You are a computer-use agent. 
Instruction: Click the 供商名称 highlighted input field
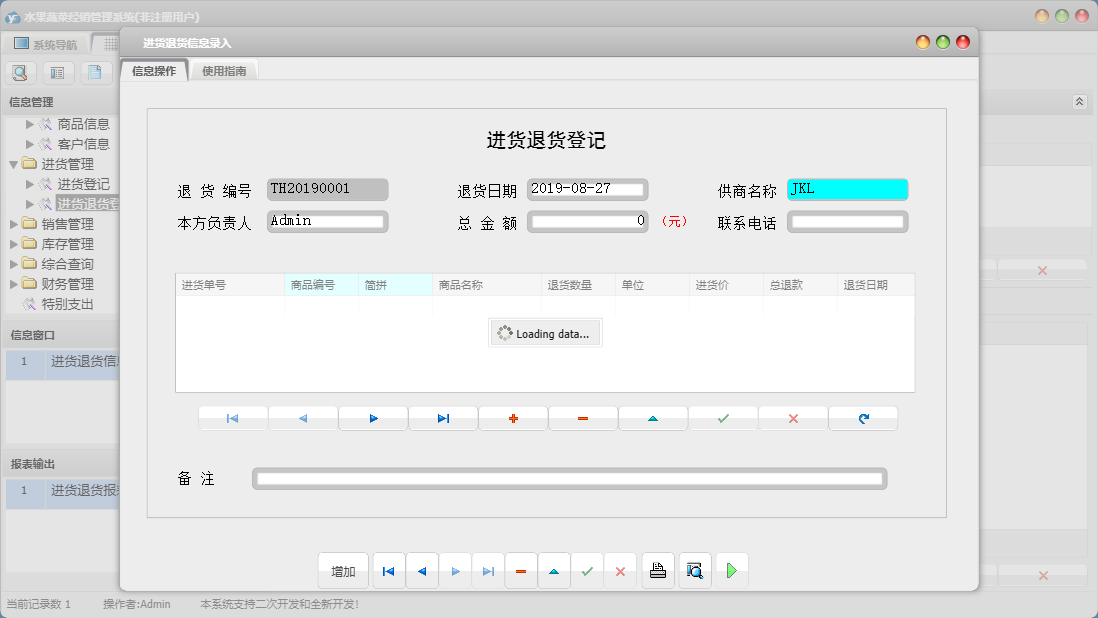point(846,189)
